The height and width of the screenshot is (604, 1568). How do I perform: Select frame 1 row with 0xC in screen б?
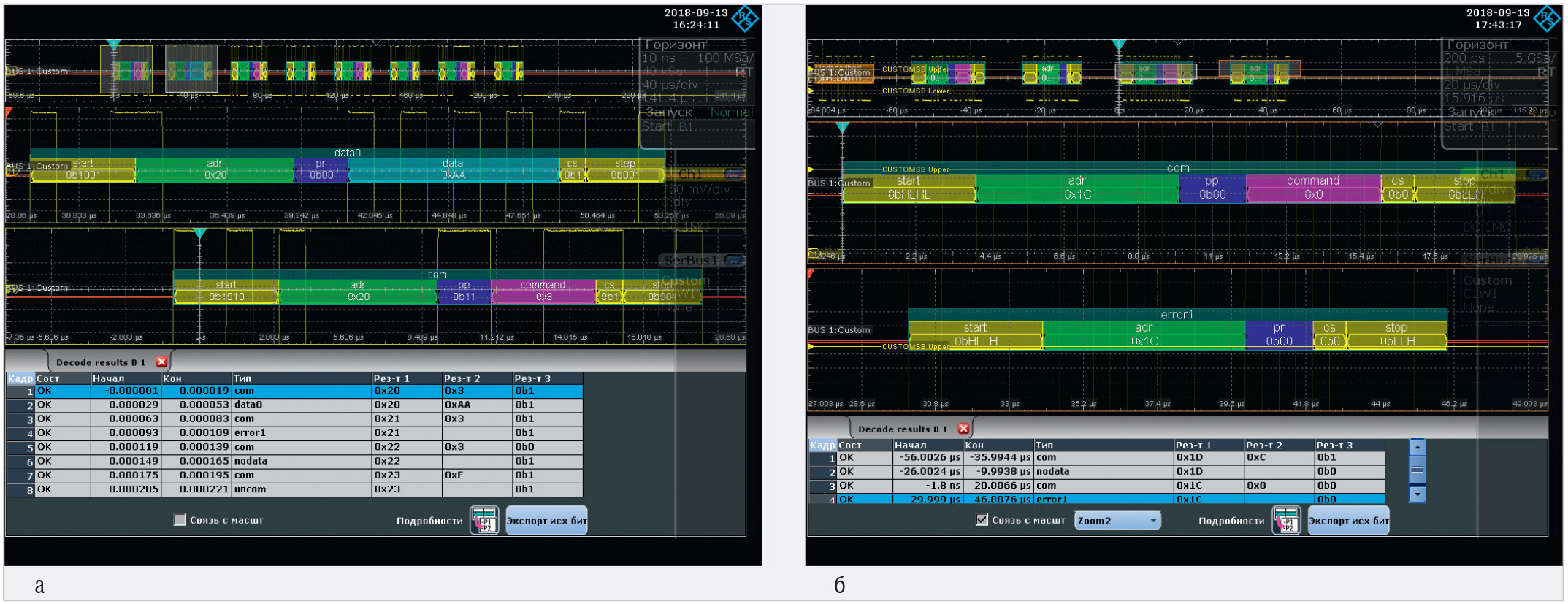click(1096, 458)
